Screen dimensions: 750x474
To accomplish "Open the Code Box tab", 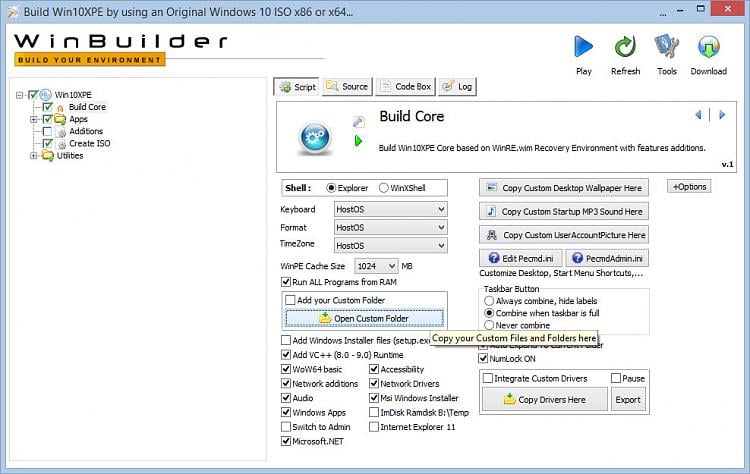I will 406,87.
